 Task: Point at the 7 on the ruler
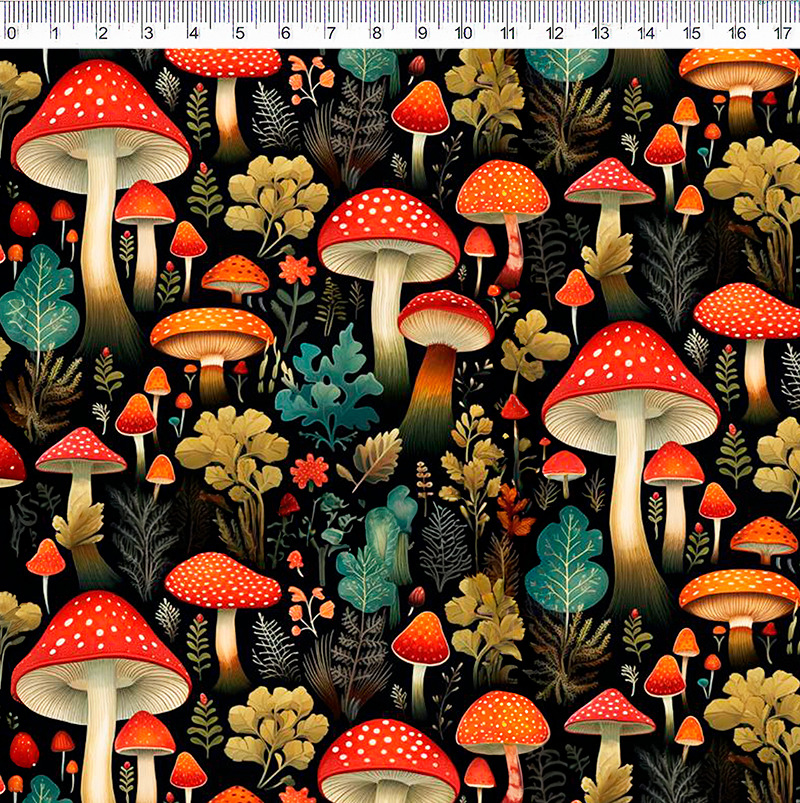point(331,34)
